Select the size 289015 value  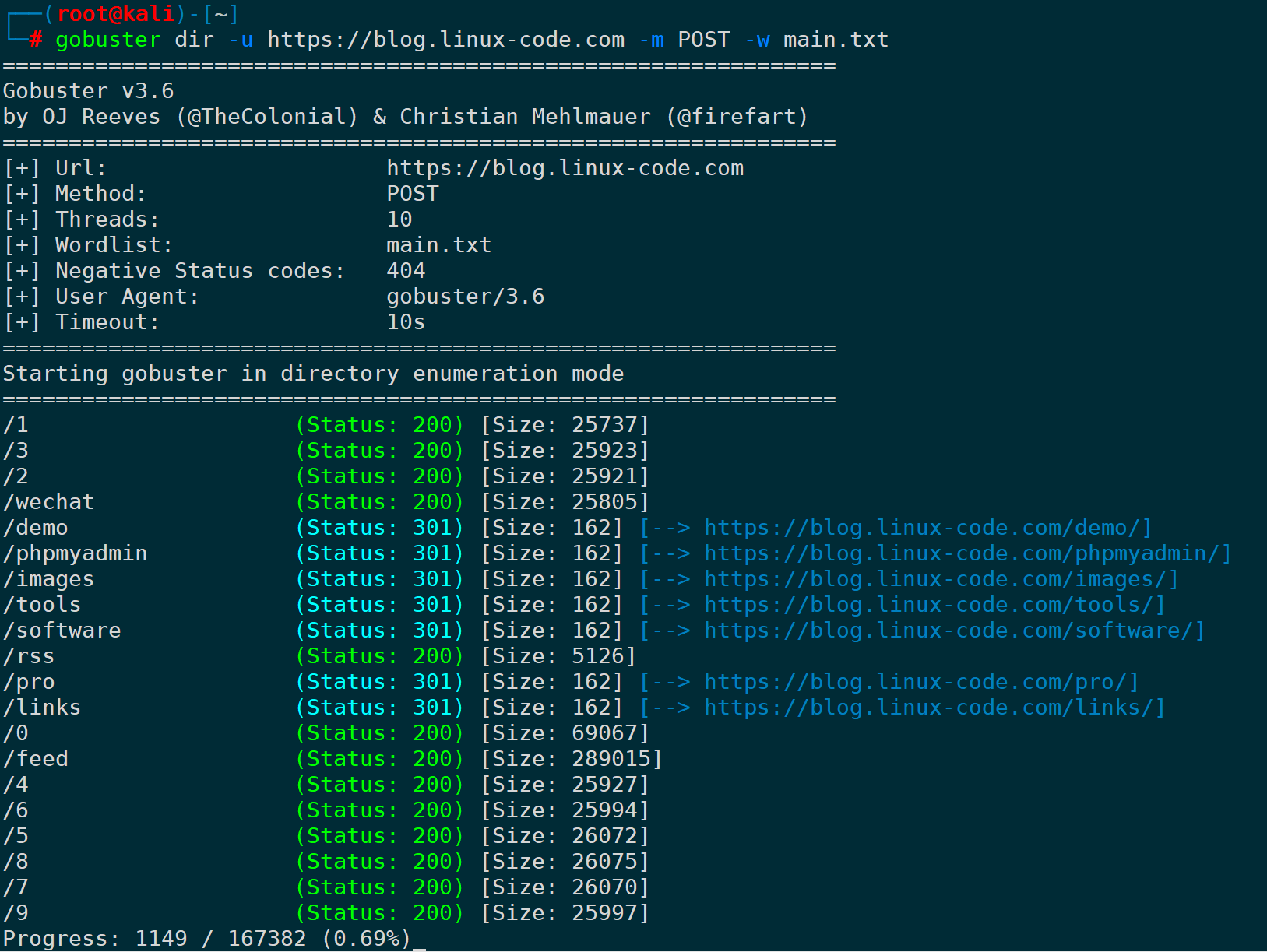point(611,759)
